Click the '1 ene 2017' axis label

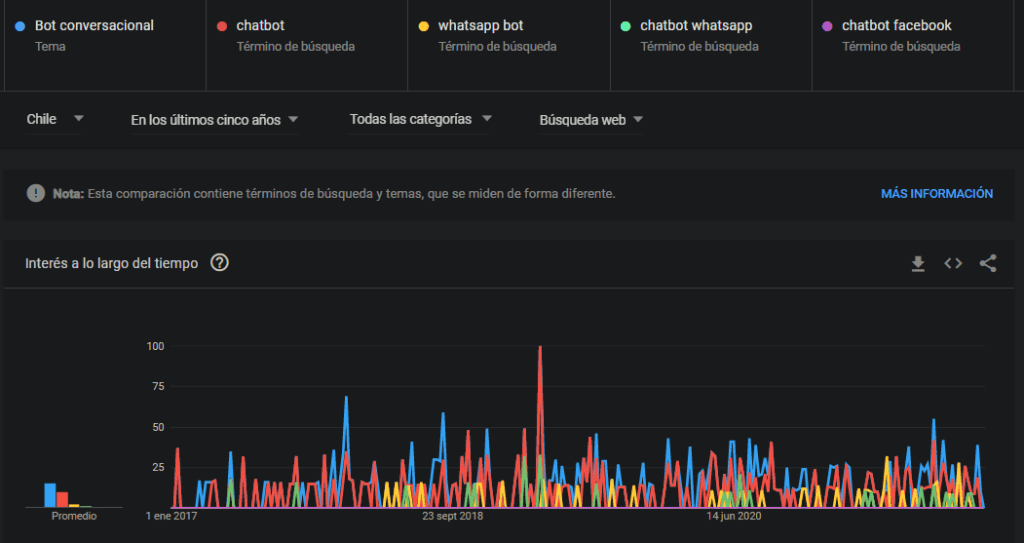tap(171, 516)
